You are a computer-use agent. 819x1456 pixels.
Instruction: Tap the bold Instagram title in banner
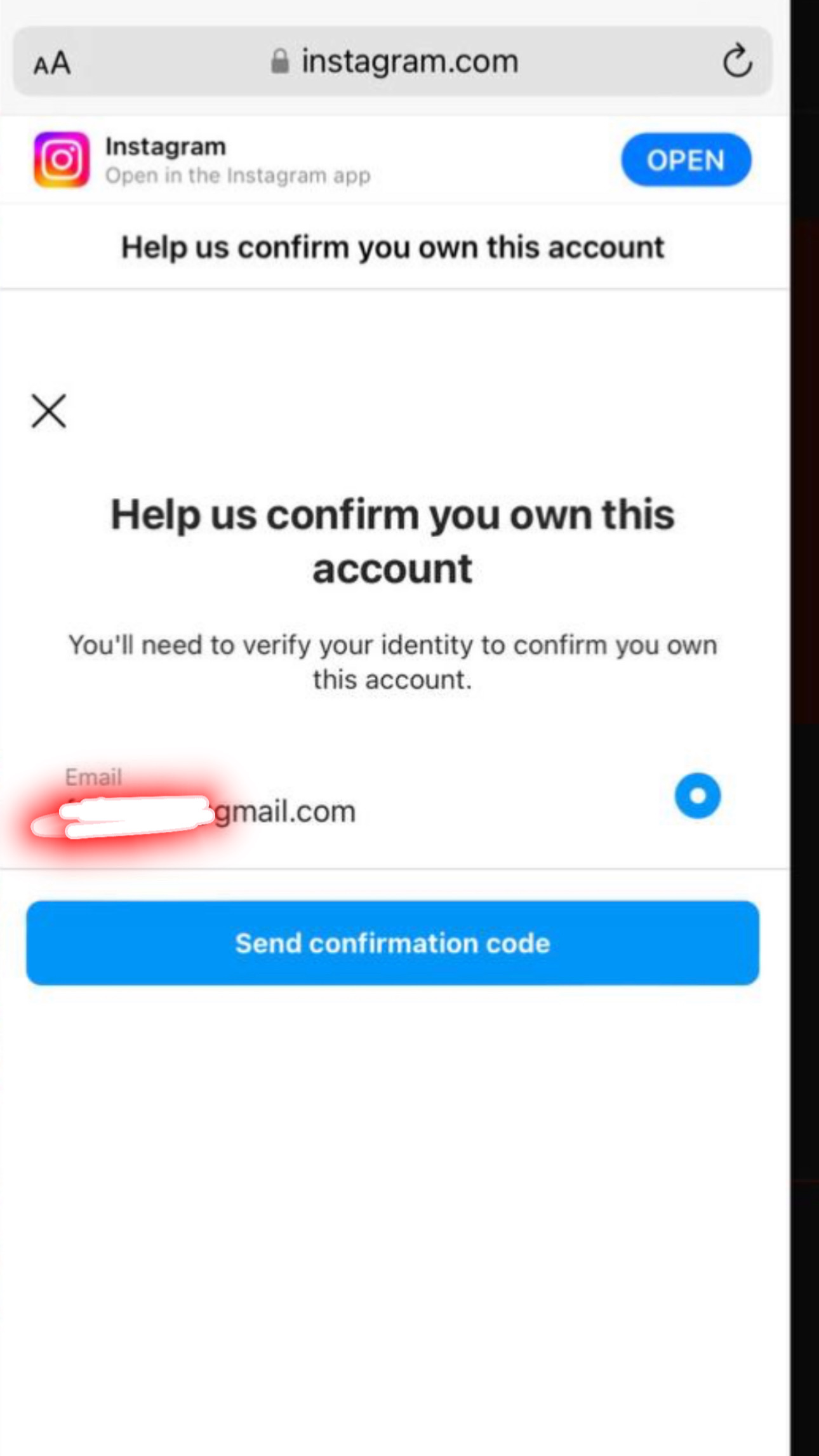pyautogui.click(x=166, y=146)
